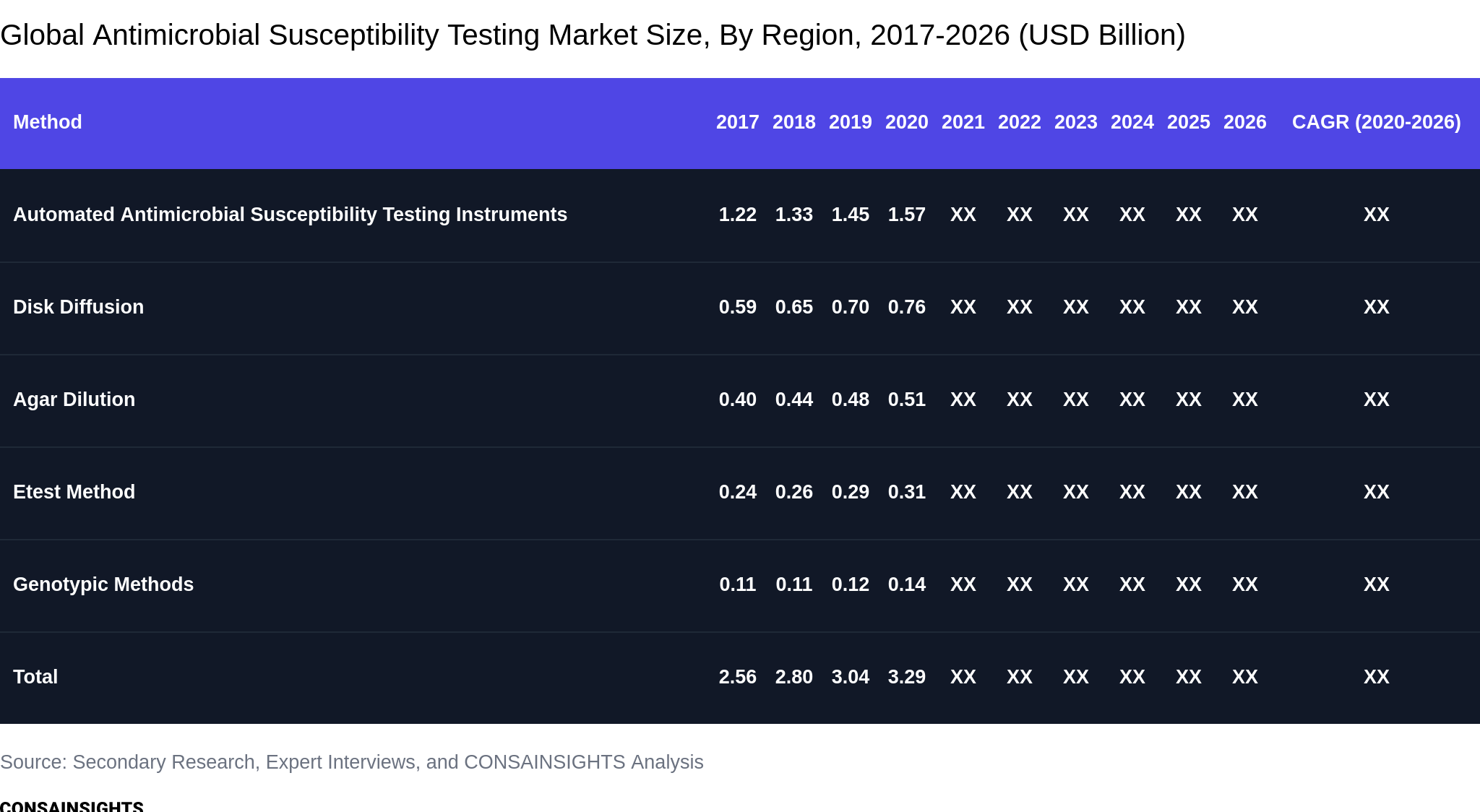Screen dimensions: 1480x812
Task: Click Agar Dilution 2020 value 0.51
Action: (x=907, y=399)
